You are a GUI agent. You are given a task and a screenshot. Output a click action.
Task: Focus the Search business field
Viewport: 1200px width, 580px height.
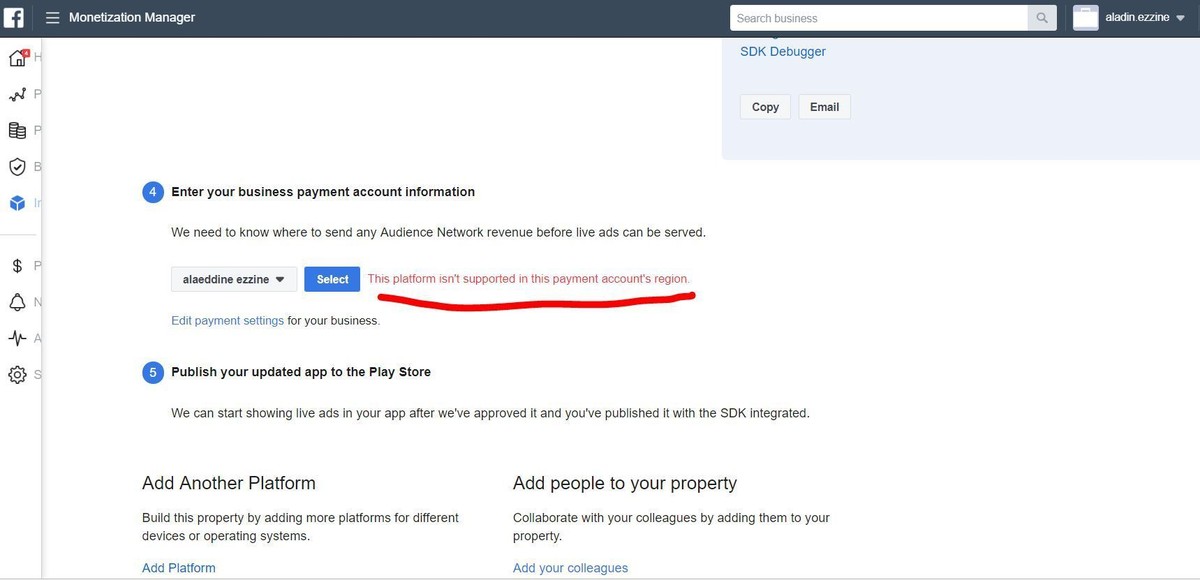click(879, 18)
